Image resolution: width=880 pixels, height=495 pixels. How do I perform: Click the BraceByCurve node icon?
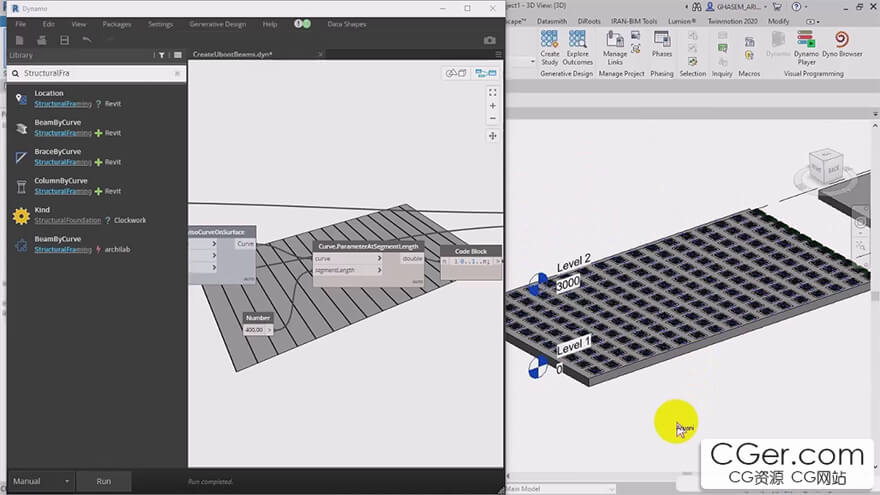21,157
